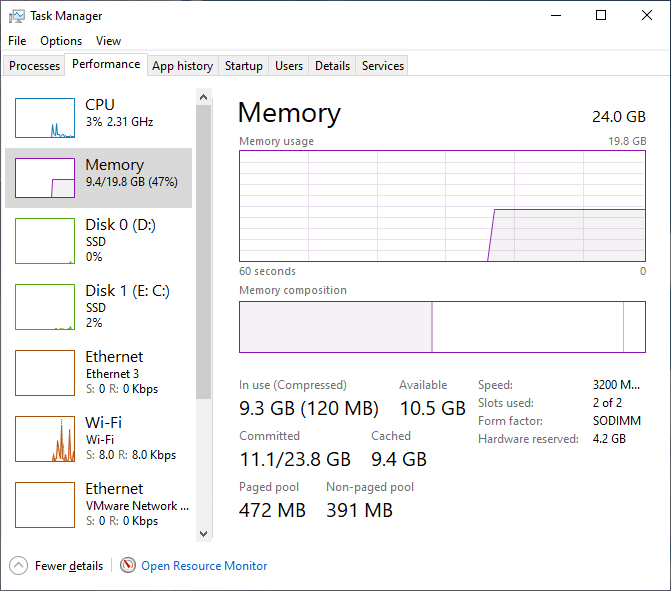
Task: Switch to the Processes tab
Action: (35, 66)
